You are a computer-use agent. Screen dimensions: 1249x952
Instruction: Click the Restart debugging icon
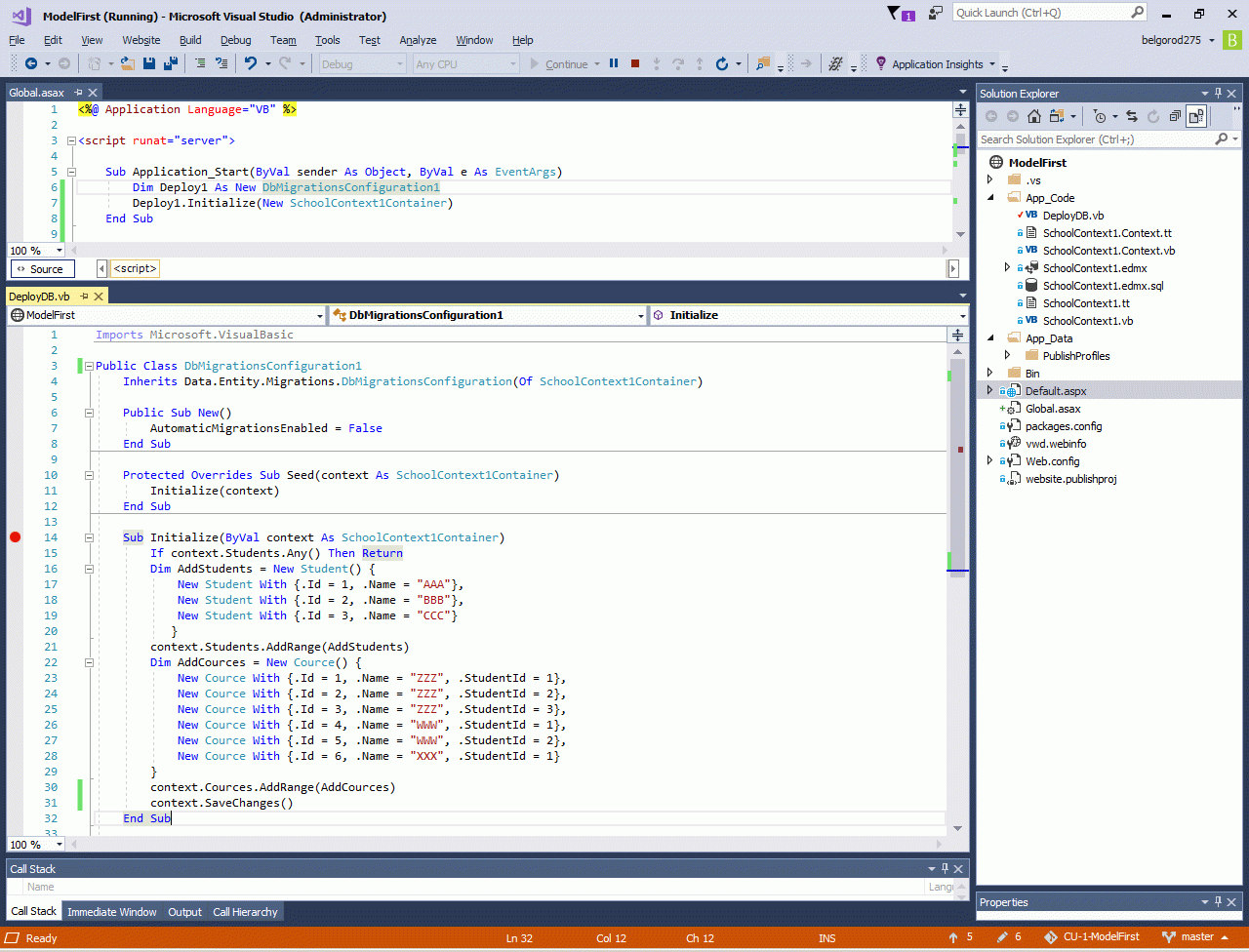722,64
